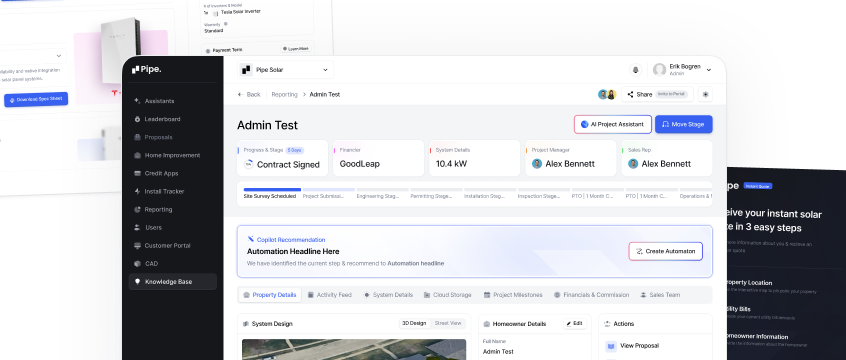Image resolution: width=846 pixels, height=360 pixels.
Task: Click the aerial system design image
Action: [354, 349]
